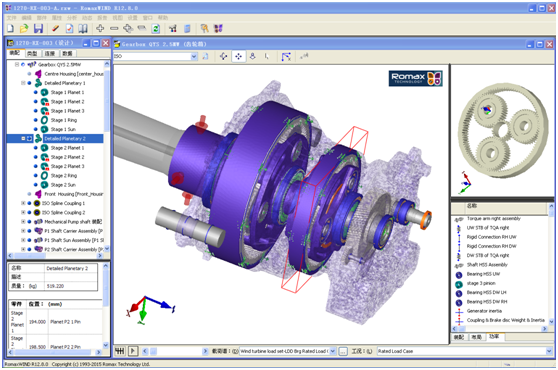Select the four-arrow pan tool in view toolbar
The image size is (558, 370).
(238, 56)
